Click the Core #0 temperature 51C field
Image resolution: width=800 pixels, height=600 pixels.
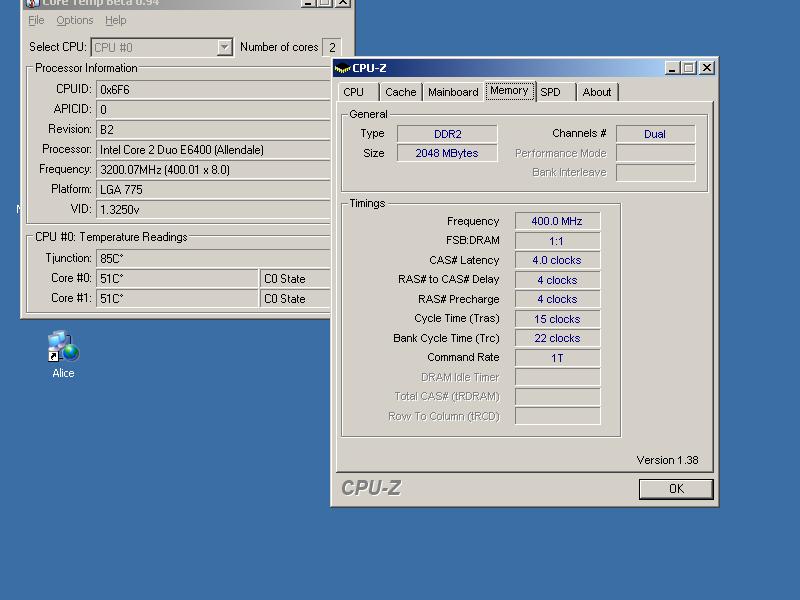(x=177, y=279)
